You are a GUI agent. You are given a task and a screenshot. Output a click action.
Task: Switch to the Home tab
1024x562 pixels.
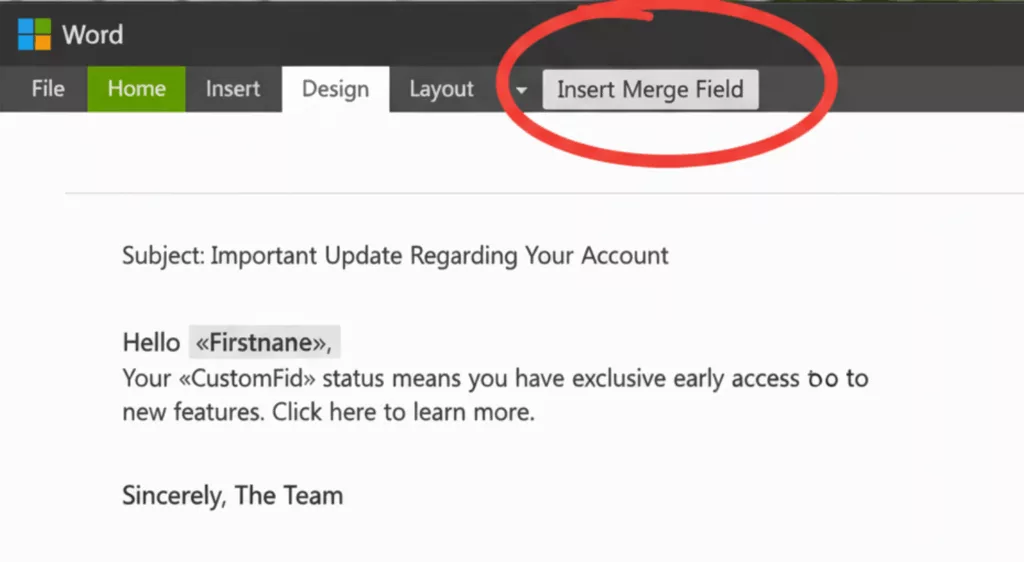tap(136, 89)
